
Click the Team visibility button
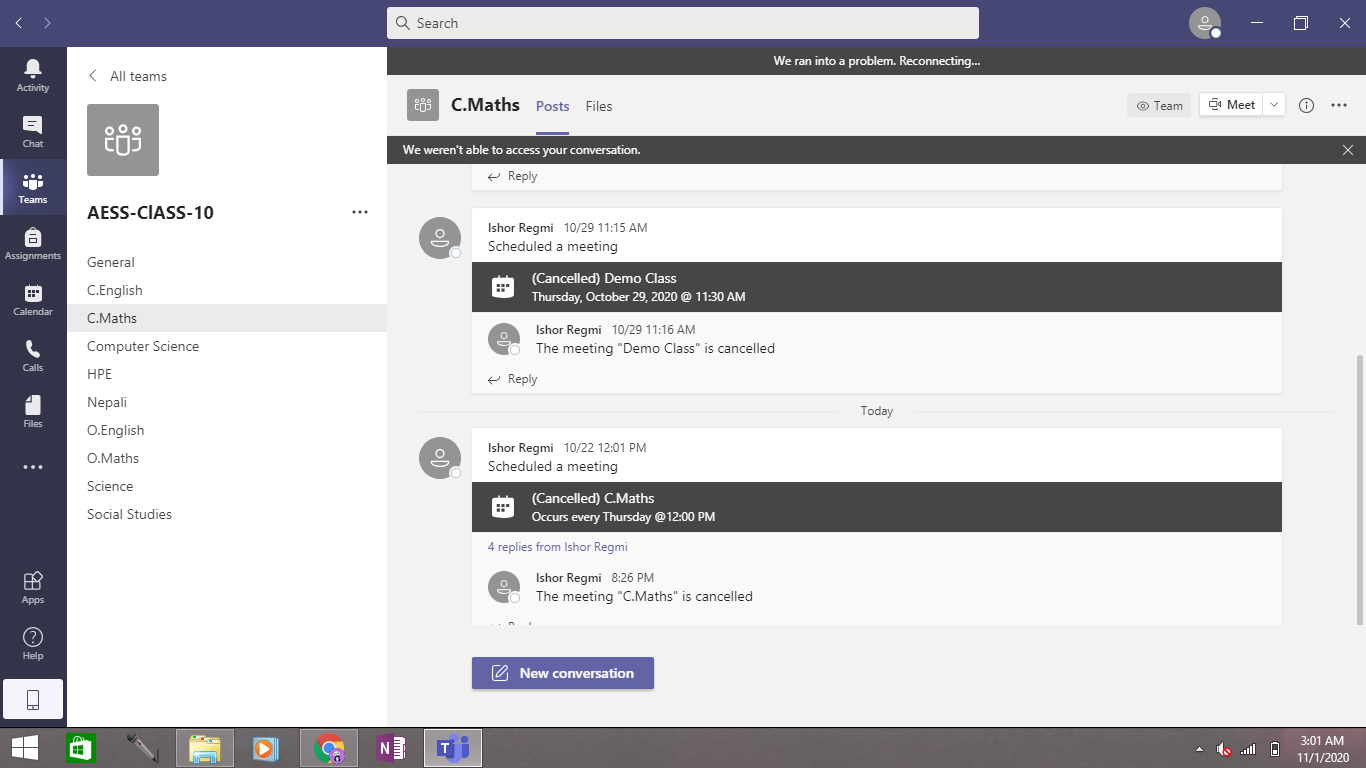(1159, 105)
